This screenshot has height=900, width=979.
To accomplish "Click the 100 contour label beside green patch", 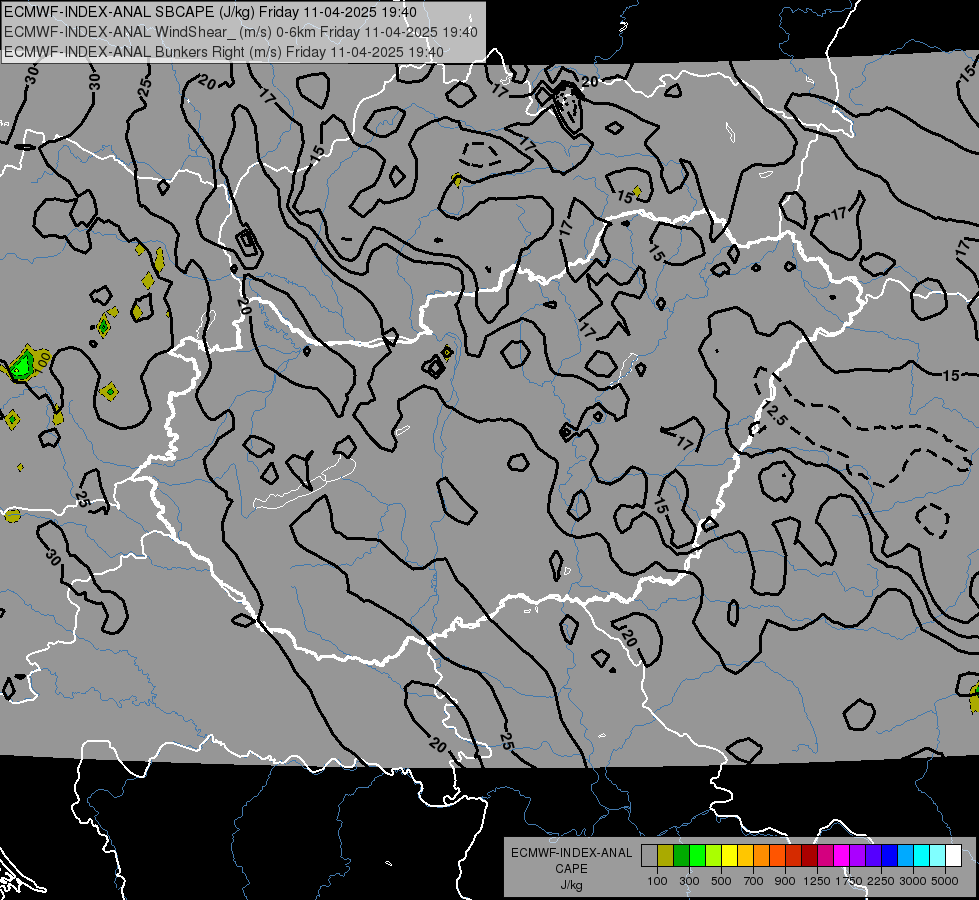I will [42, 362].
